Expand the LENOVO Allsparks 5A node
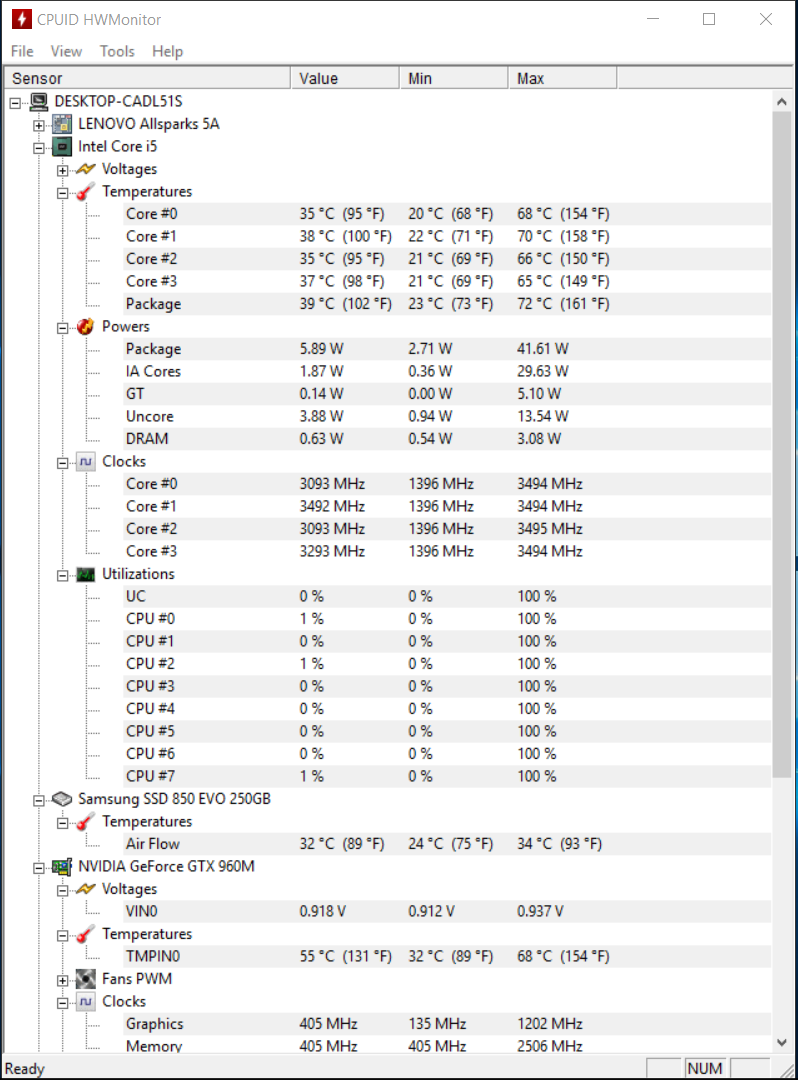The width and height of the screenshot is (798, 1080). [x=39, y=125]
